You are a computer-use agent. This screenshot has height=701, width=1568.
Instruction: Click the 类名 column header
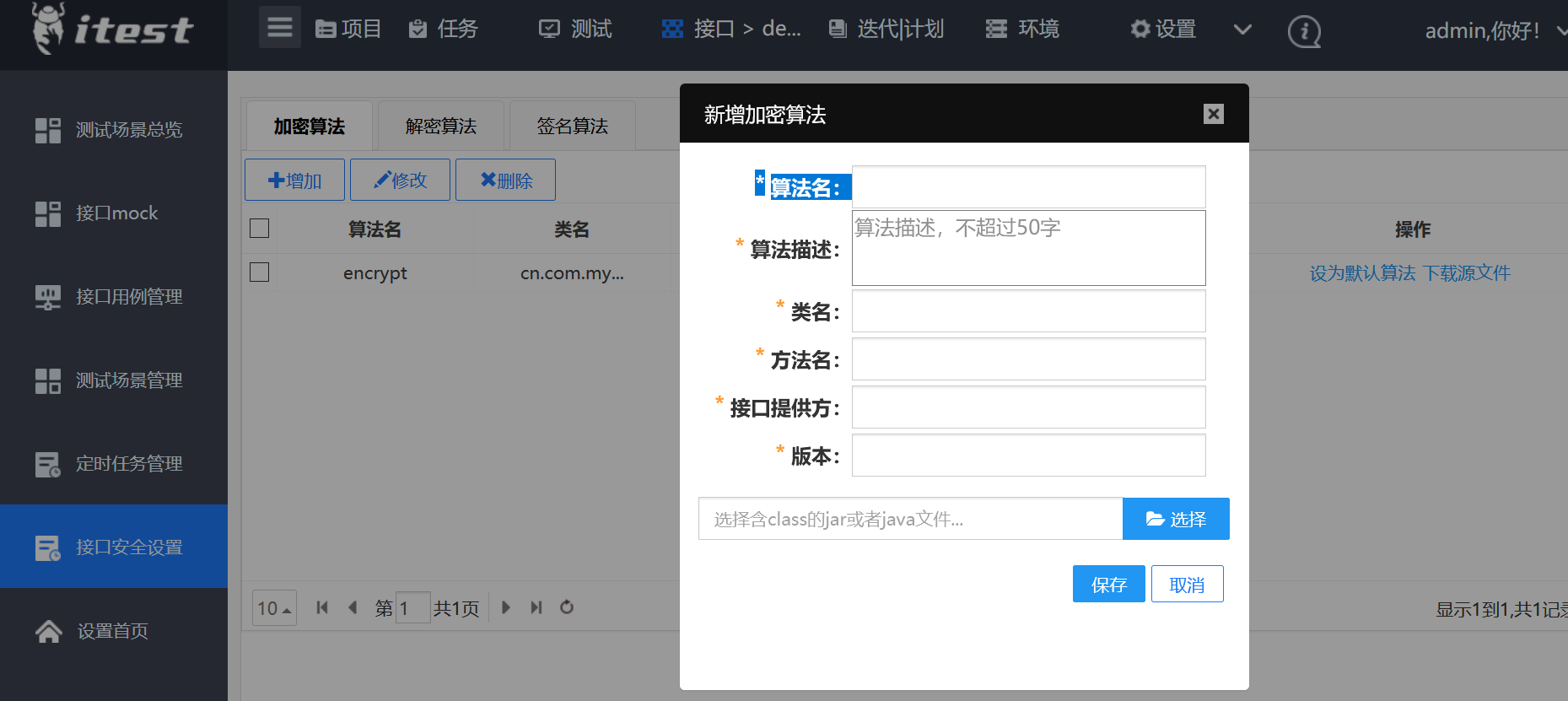572,229
